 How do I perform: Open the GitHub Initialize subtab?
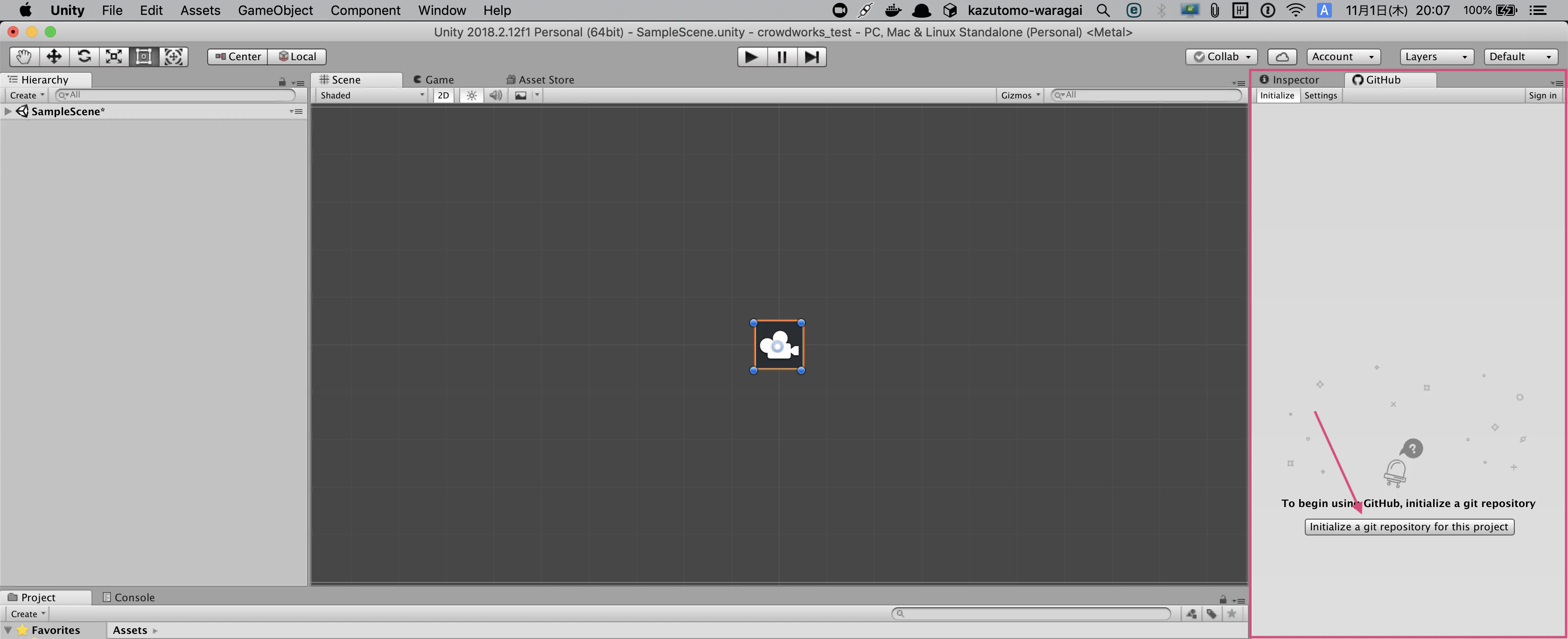(1277, 96)
